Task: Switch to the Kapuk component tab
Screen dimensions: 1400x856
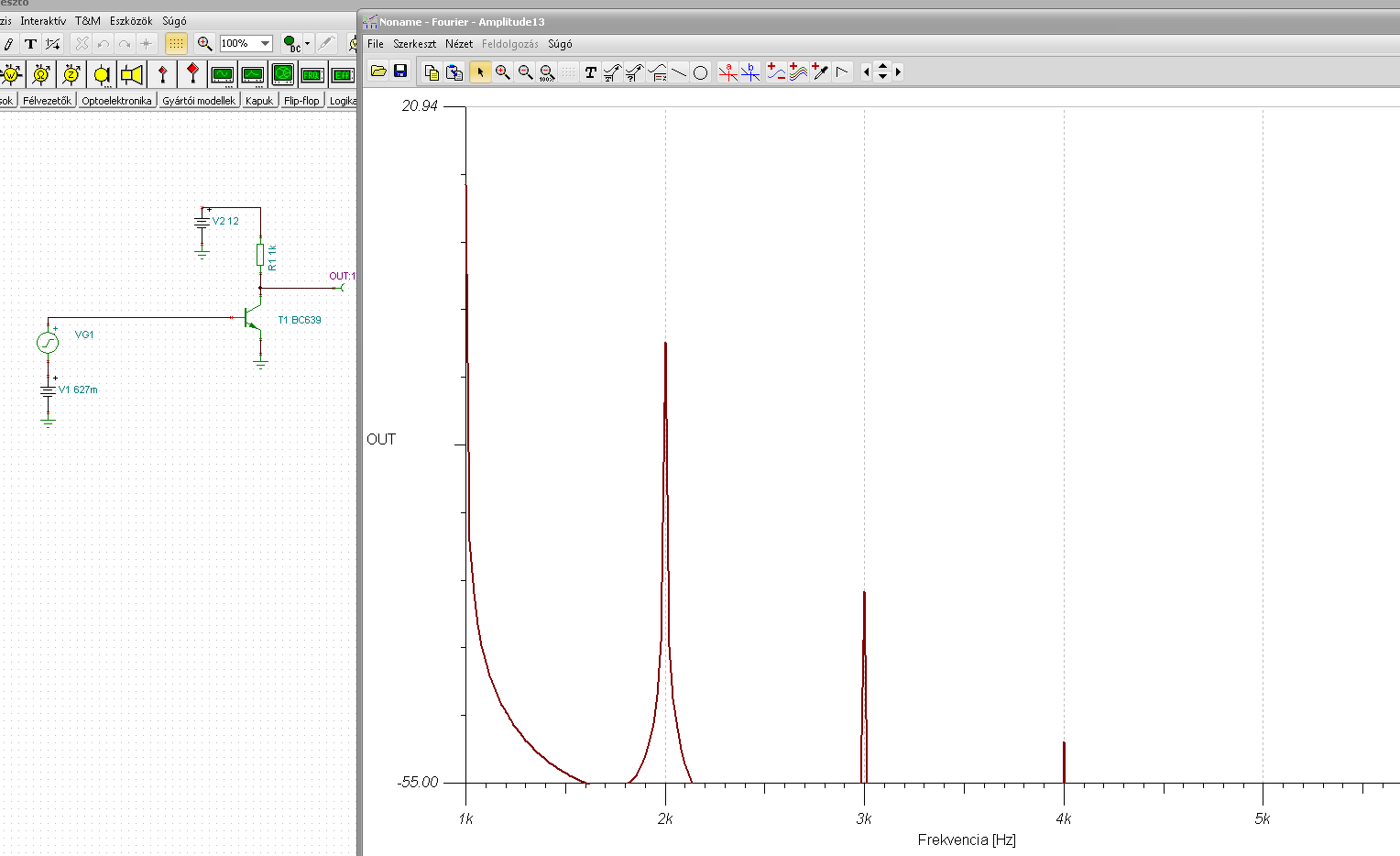Action: tap(259, 101)
